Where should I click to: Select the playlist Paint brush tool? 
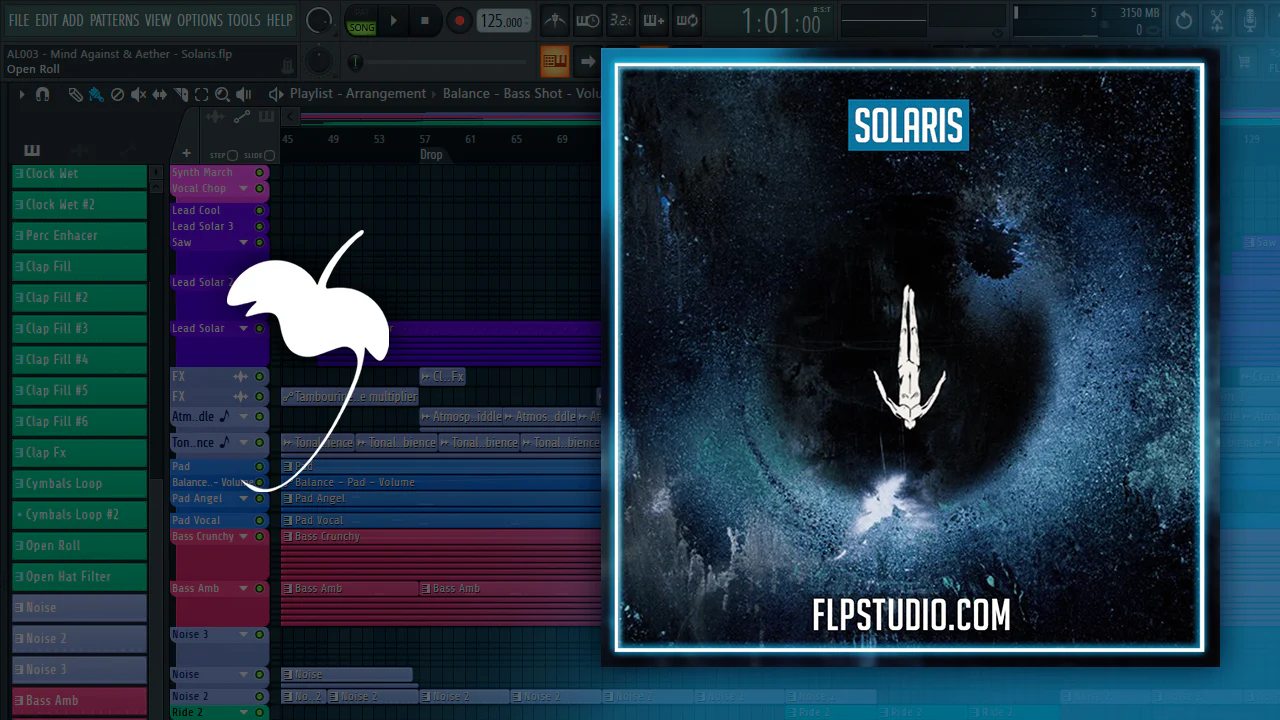(96, 94)
